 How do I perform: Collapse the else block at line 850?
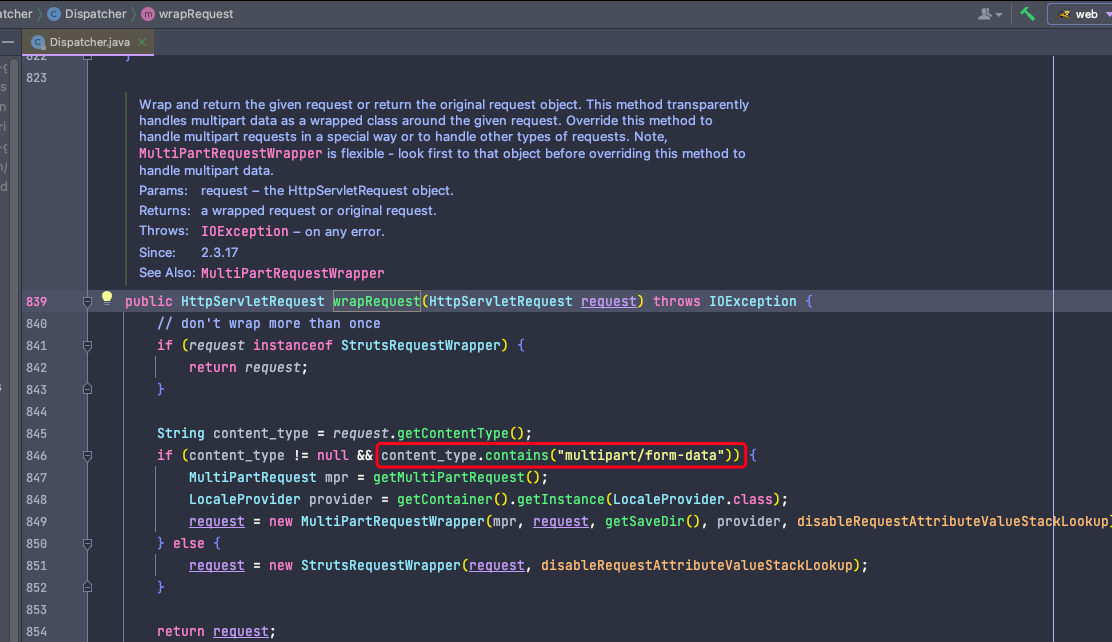point(88,543)
